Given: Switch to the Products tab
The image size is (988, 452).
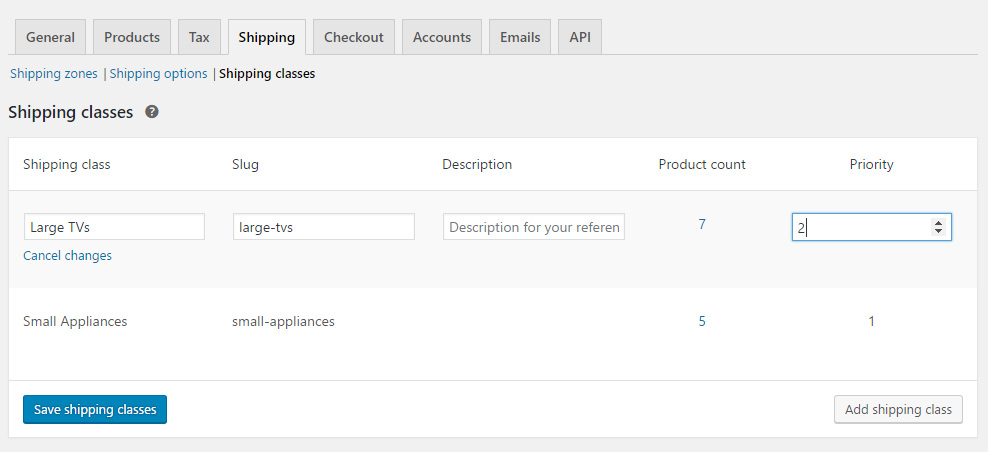Looking at the screenshot, I should [x=132, y=37].
